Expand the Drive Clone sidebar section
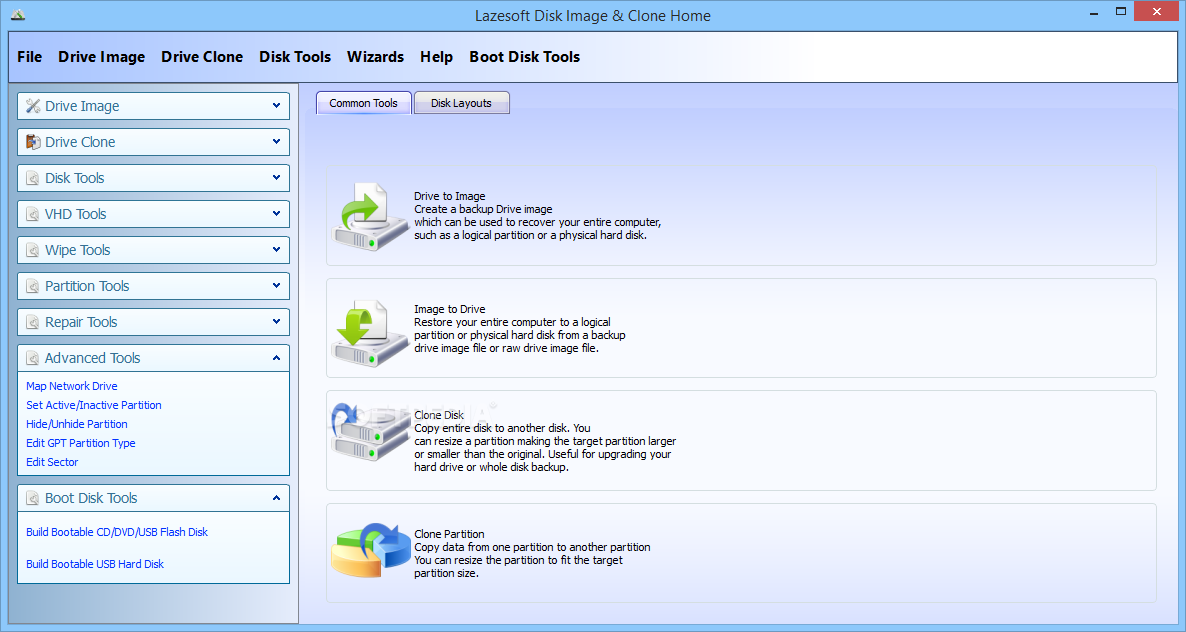The image size is (1186, 632). tap(276, 141)
